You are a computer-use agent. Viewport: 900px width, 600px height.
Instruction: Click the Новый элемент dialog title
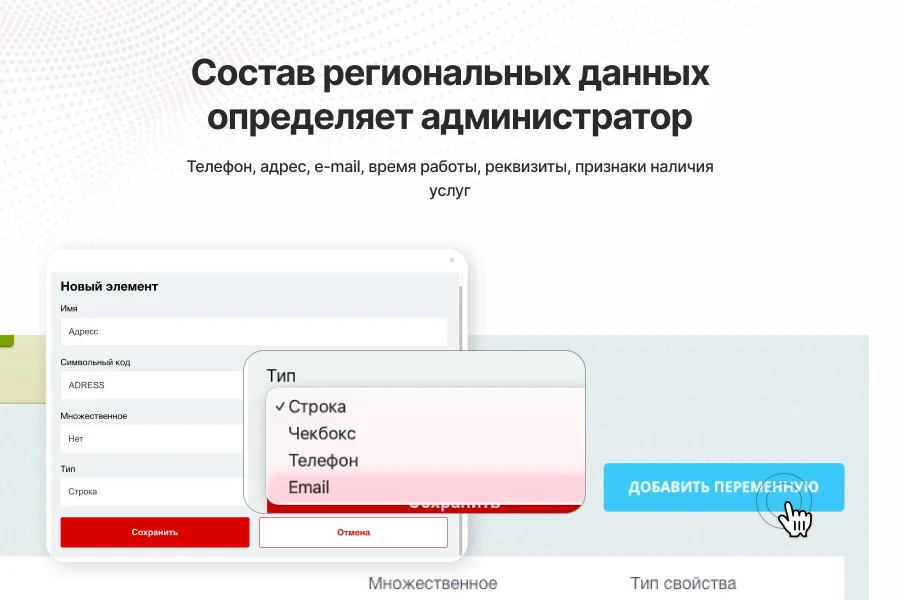click(x=109, y=287)
